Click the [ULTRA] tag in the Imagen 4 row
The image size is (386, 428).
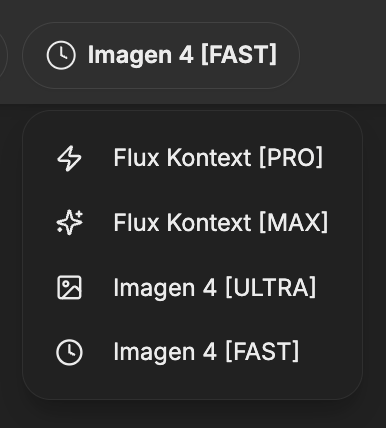click(x=271, y=287)
